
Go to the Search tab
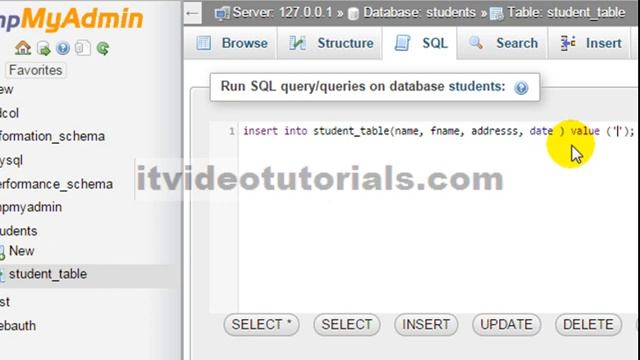point(502,43)
